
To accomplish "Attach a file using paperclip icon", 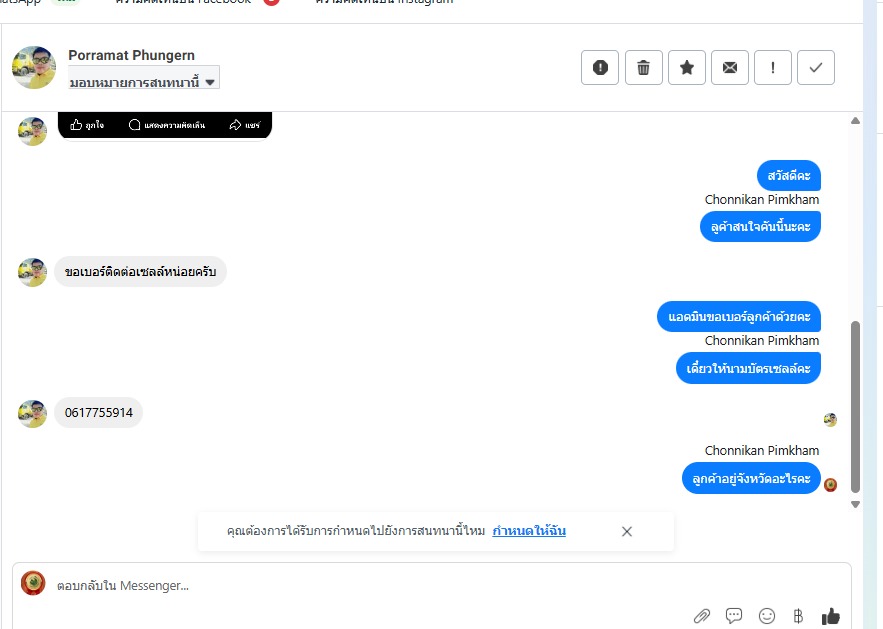I will [x=701, y=616].
